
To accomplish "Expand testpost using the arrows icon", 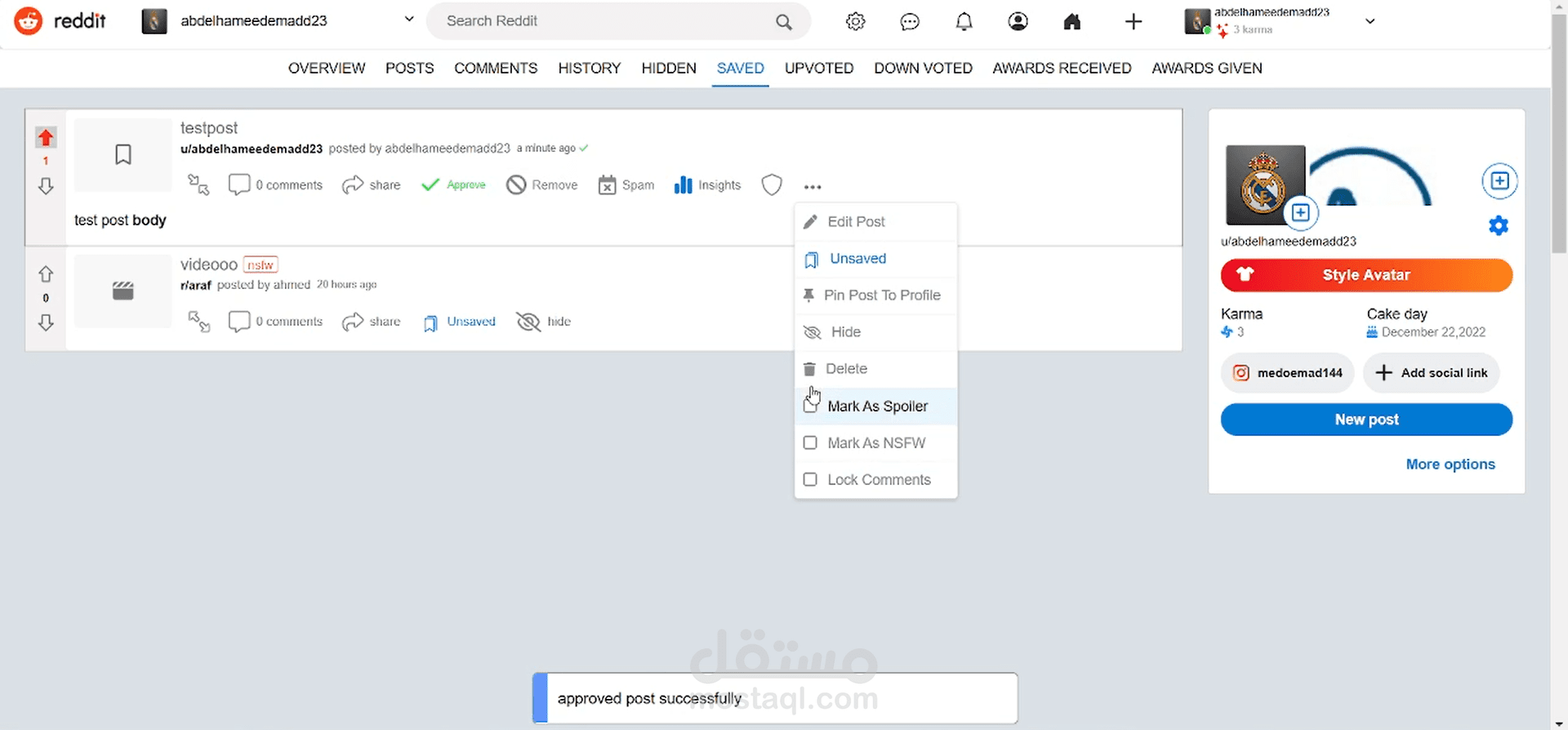I will click(198, 185).
